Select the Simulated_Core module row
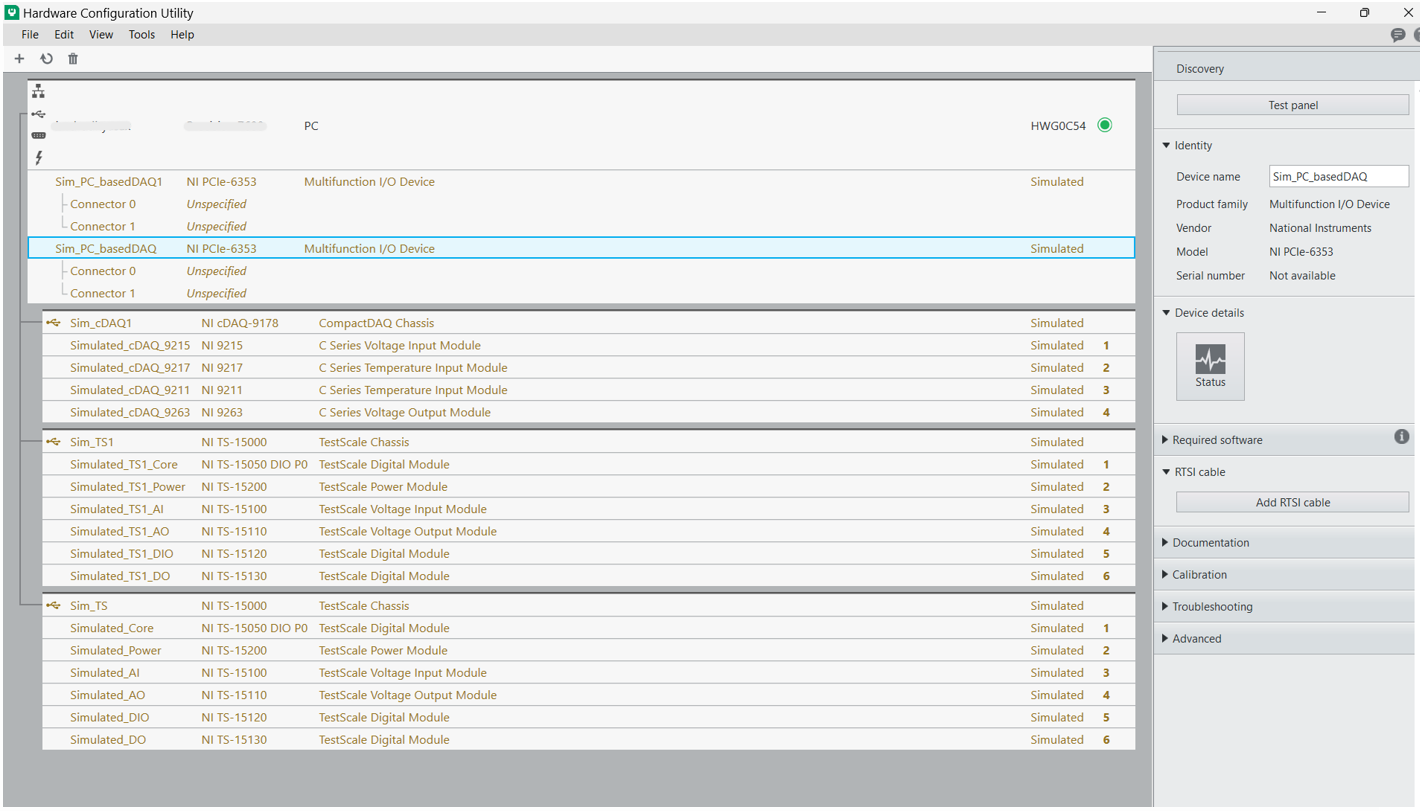 589,628
